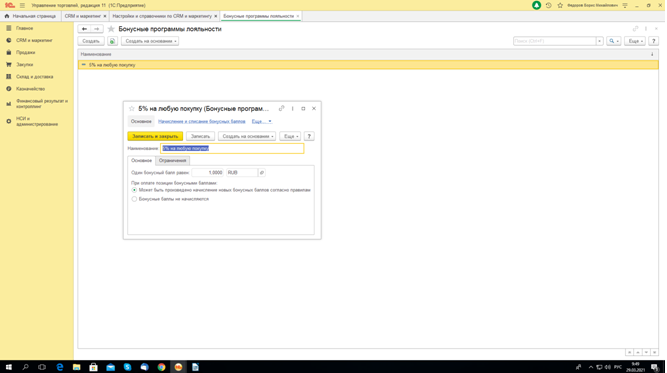The width and height of the screenshot is (667, 373).
Task: Get link icon at top right of list
Action: click(635, 28)
